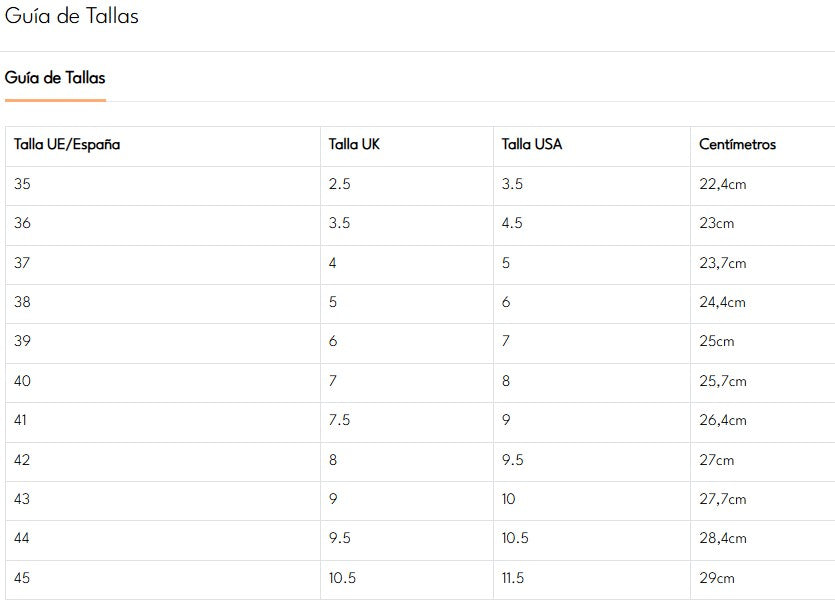Click the EU size 41 cell
This screenshot has width=835, height=616.
(x=21, y=420)
